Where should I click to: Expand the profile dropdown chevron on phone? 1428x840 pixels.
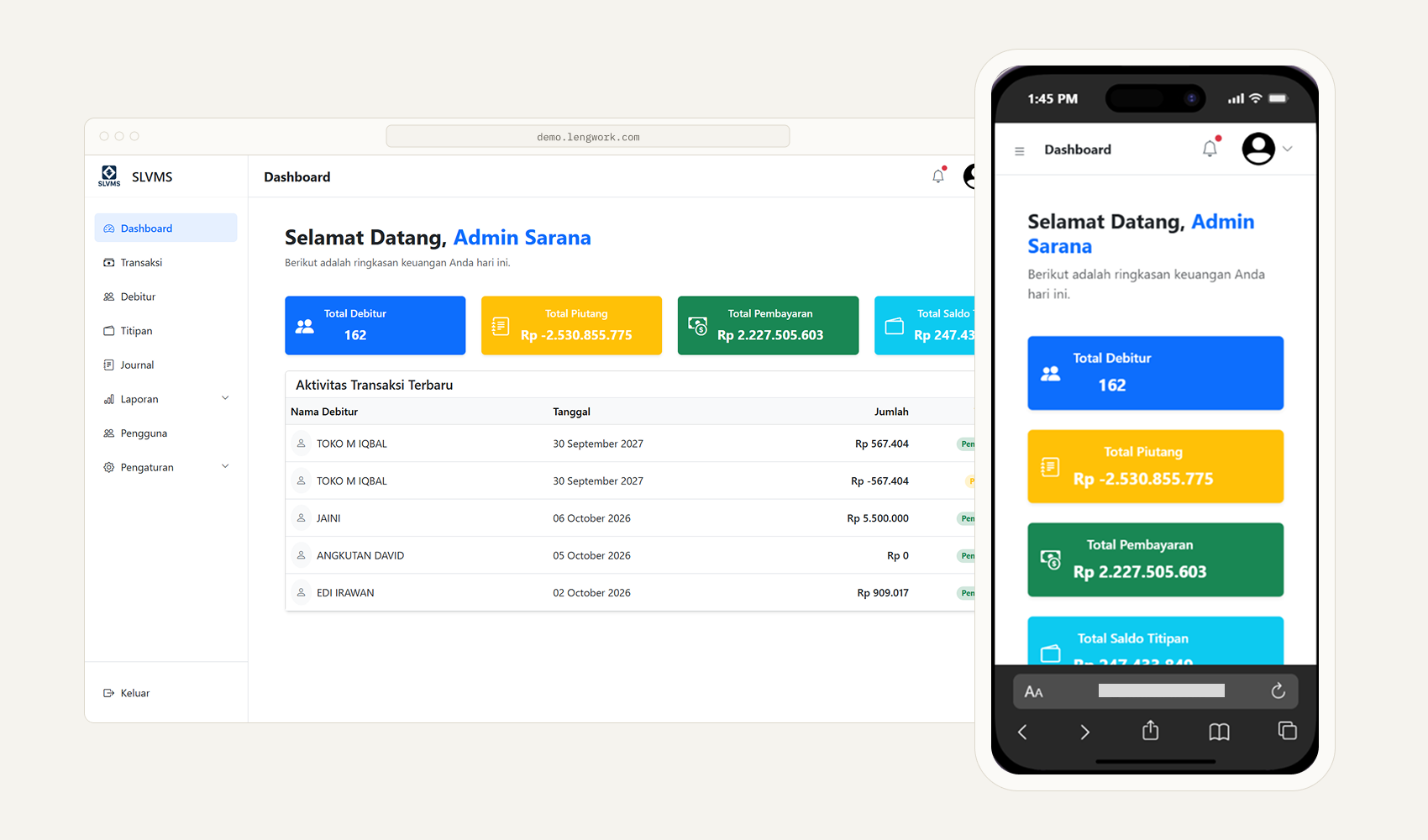(1288, 149)
